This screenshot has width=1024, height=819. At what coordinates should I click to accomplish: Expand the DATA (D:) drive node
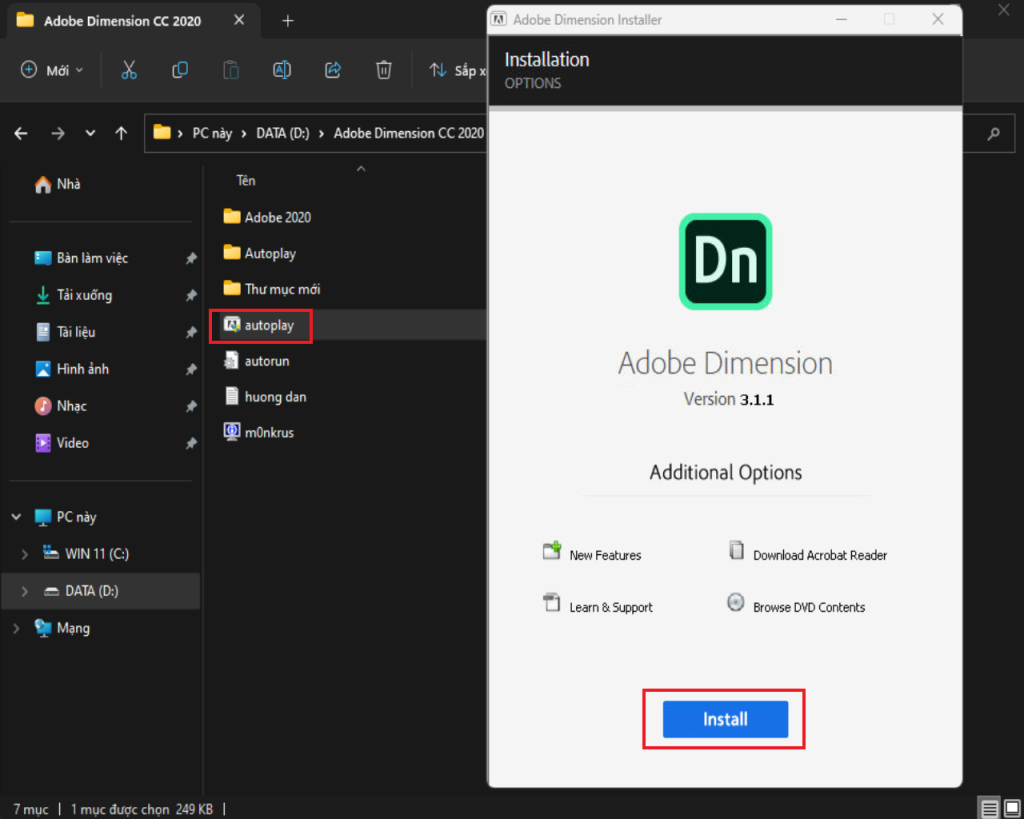[25, 591]
